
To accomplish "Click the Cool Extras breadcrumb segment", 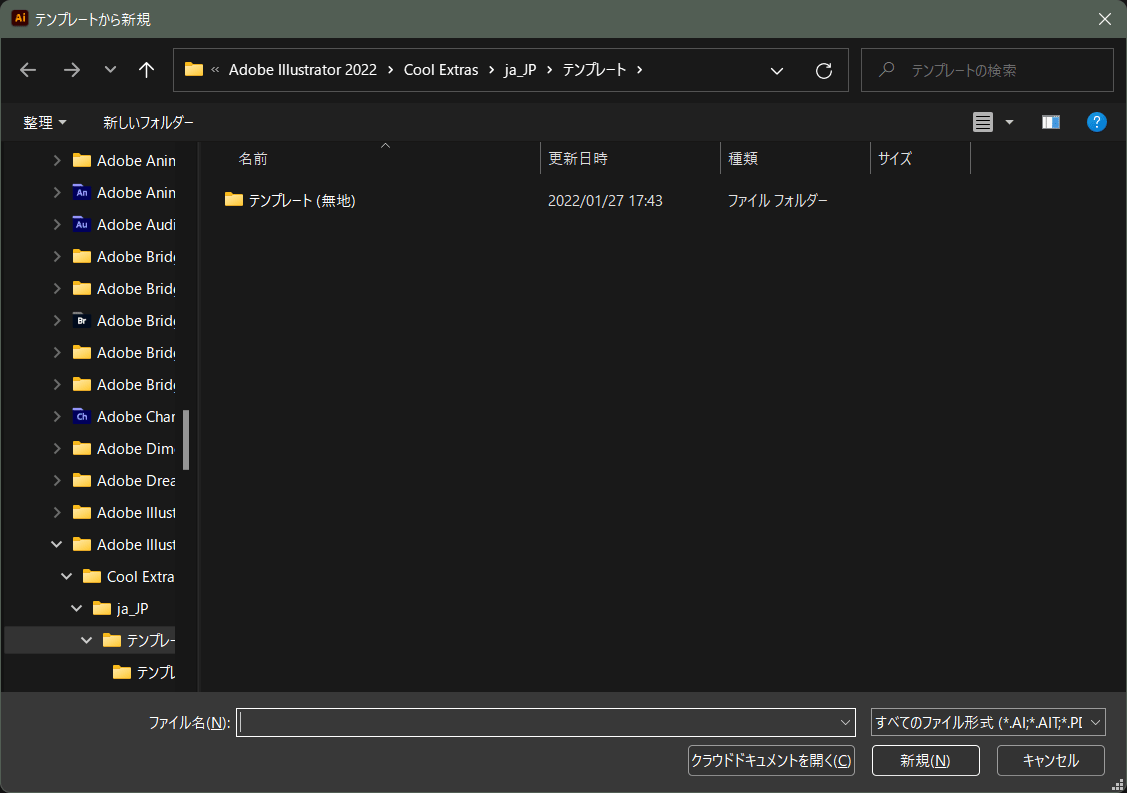I will pos(441,70).
